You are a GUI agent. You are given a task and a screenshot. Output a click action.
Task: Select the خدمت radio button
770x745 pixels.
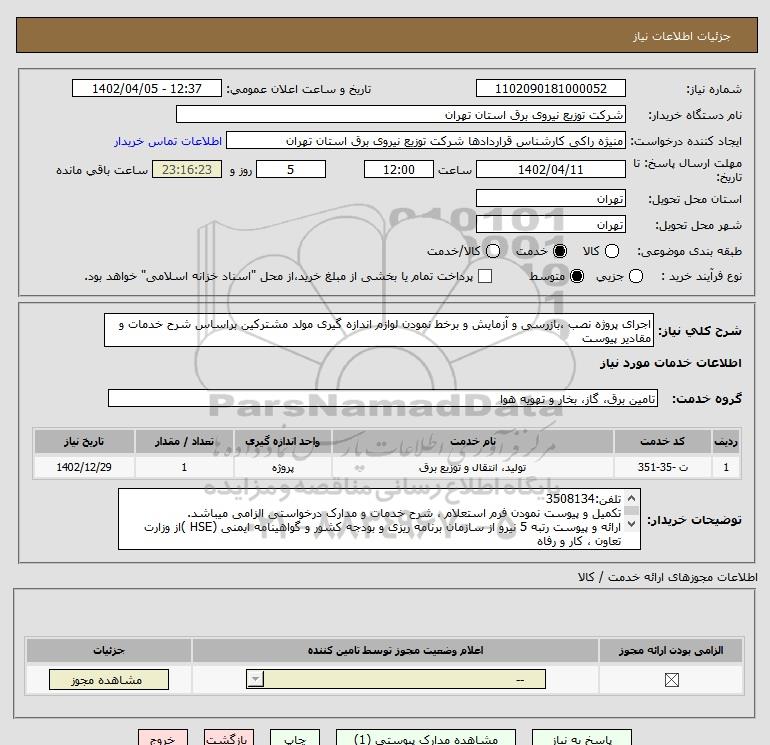point(559,251)
